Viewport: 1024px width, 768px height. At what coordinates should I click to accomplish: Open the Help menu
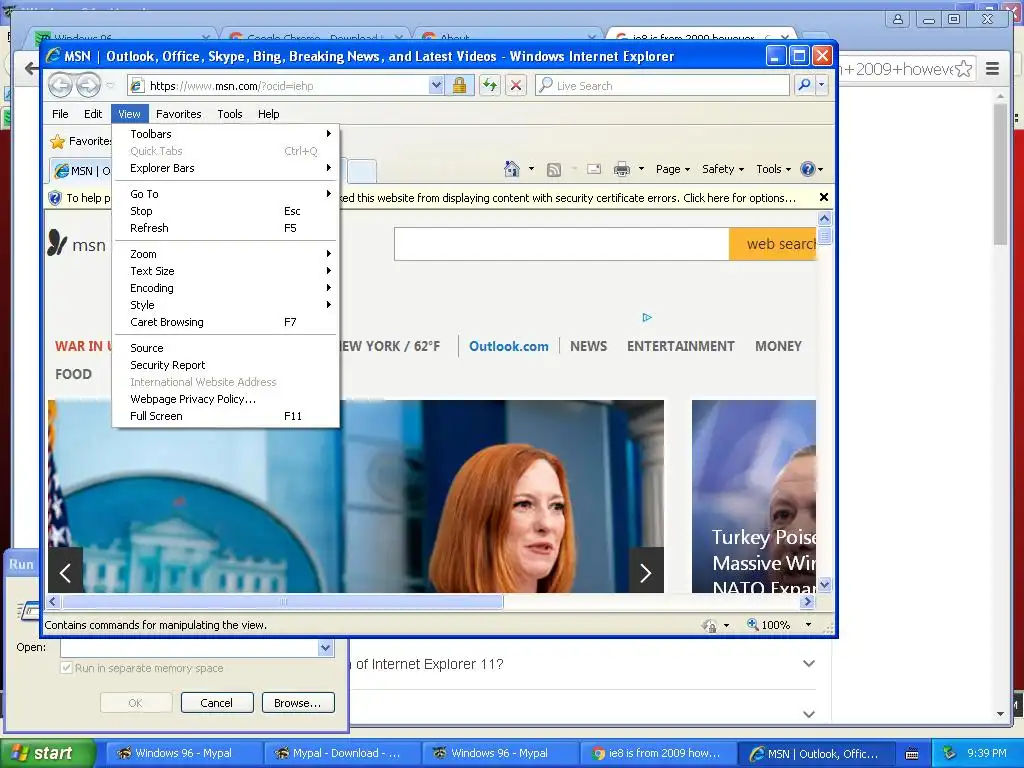pyautogui.click(x=268, y=114)
